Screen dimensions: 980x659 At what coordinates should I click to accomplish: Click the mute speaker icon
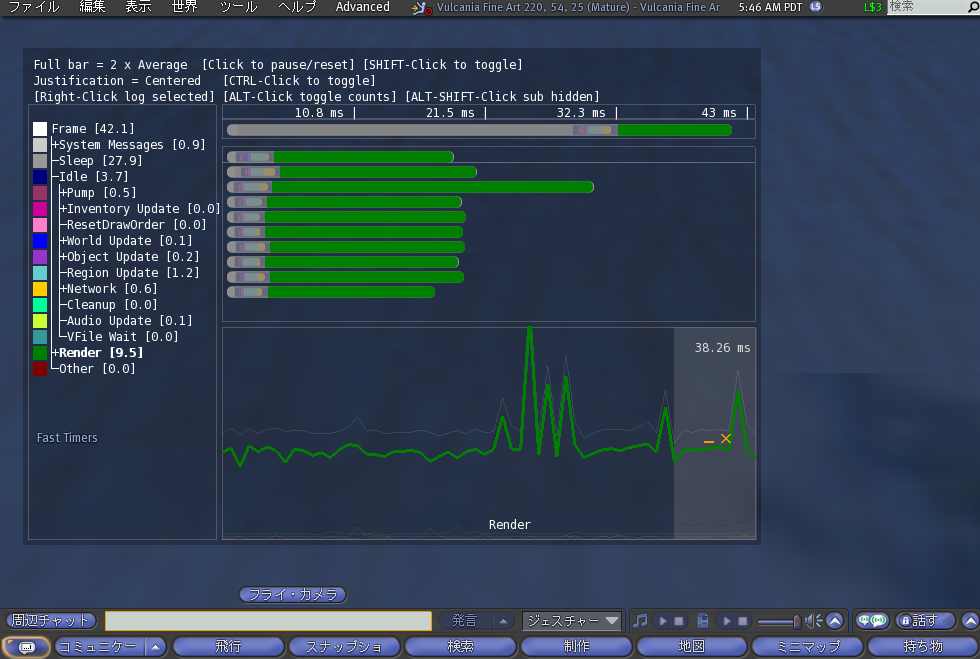click(814, 621)
